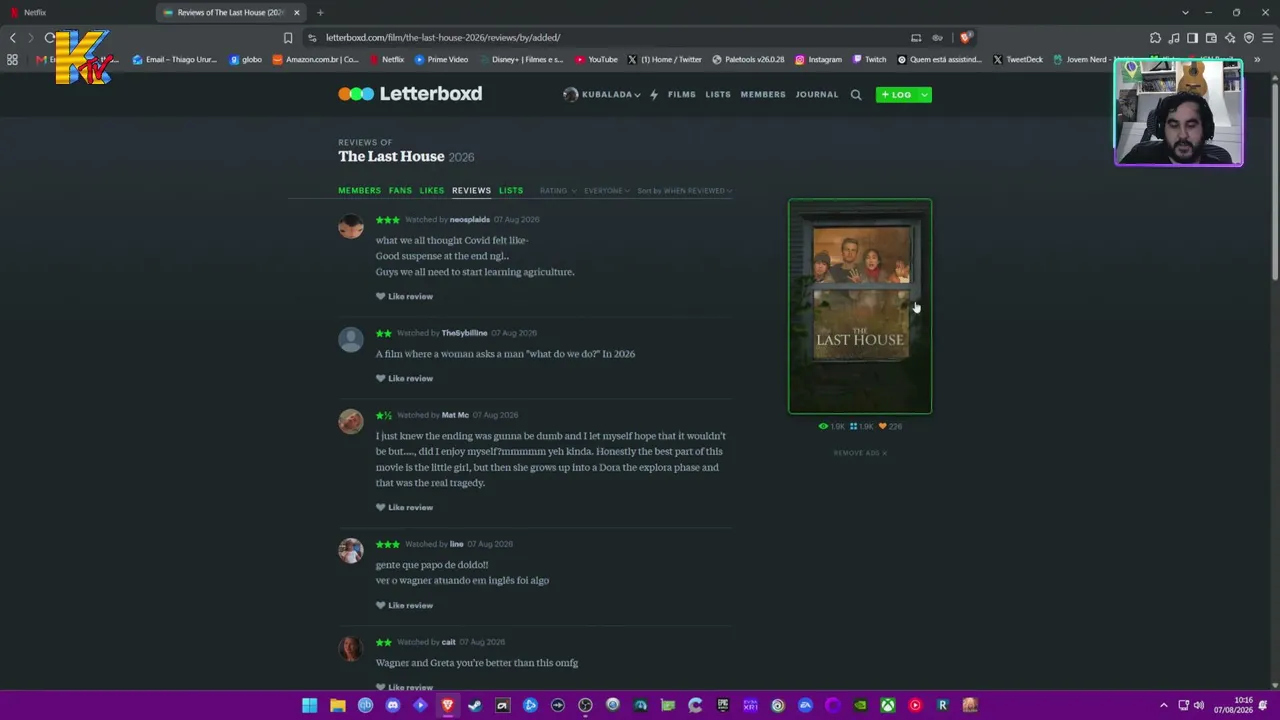The image size is (1280, 720).
Task: Open the Sort by WHEN REVIEWED dropdown
Action: [685, 191]
